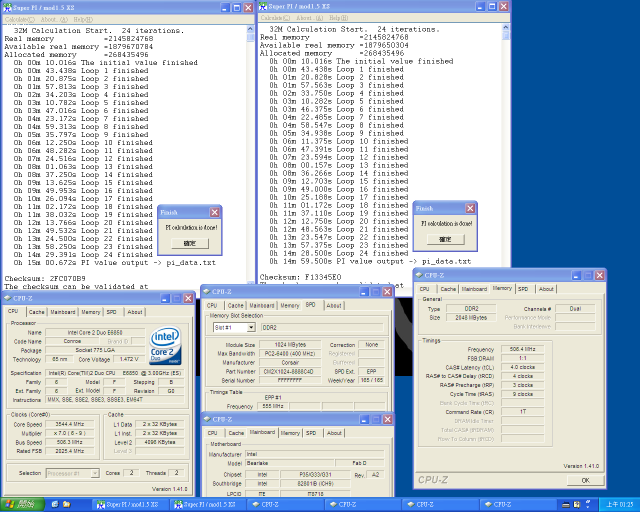The image size is (640, 512).
Task: Click the FSB:DRAM 1:1 value
Action: [x=522, y=358]
